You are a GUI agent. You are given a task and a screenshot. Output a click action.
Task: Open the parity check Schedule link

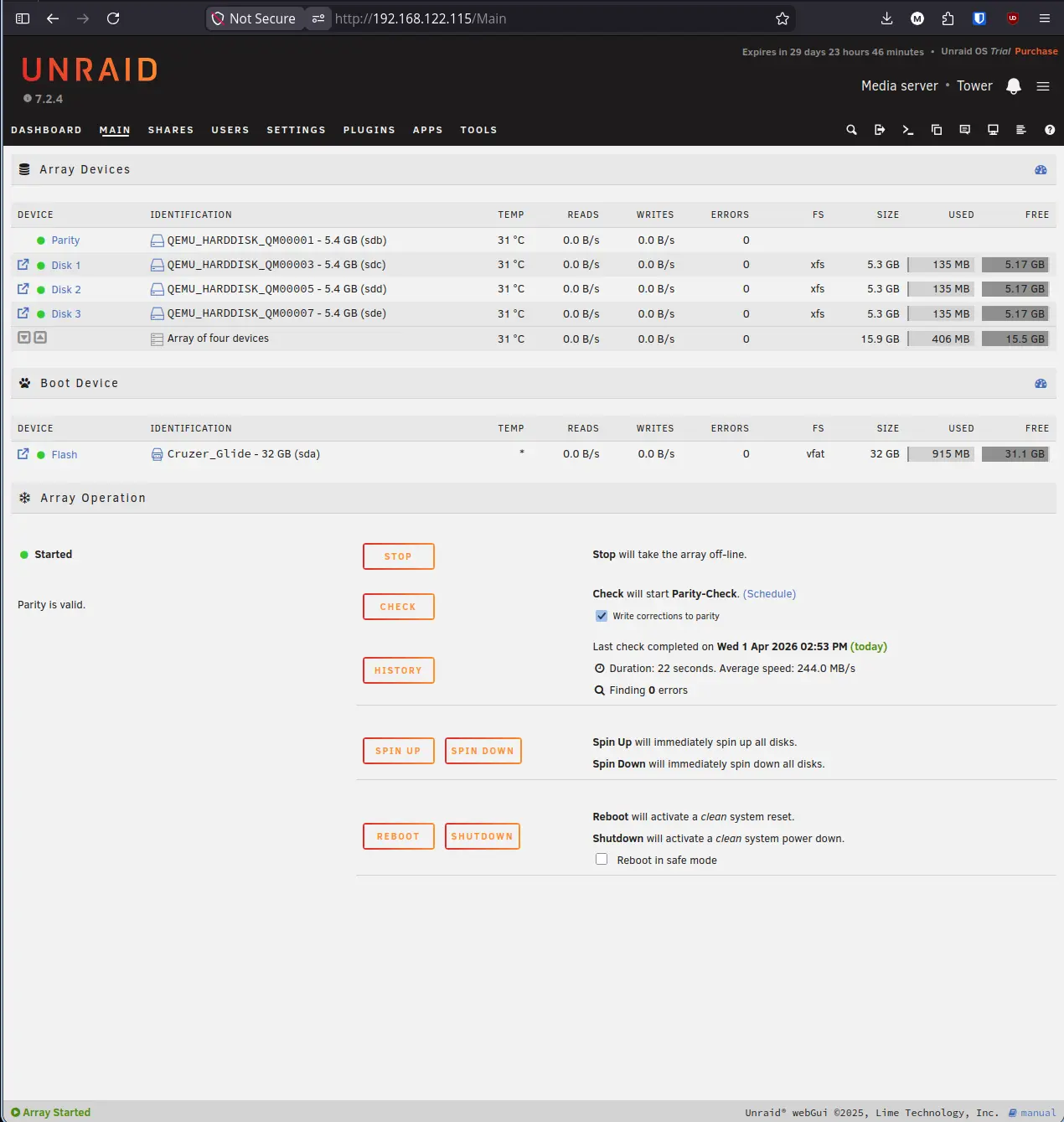769,594
